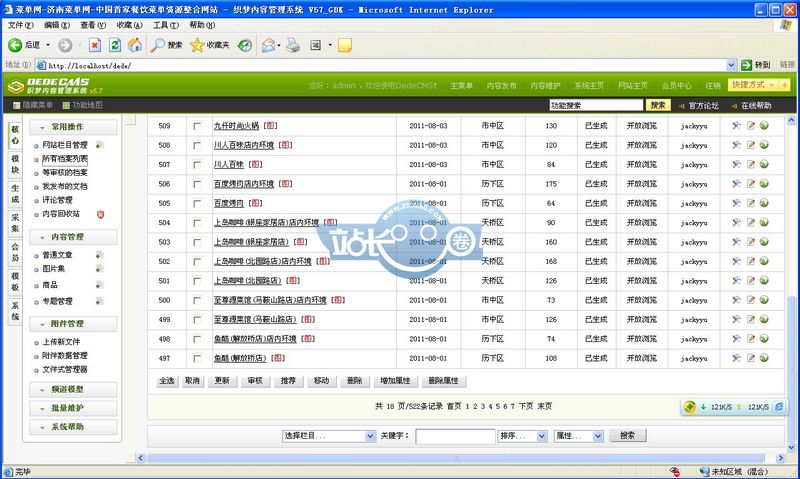Click the attribute tool icon in row 508
The image size is (800, 479).
coord(736,145)
